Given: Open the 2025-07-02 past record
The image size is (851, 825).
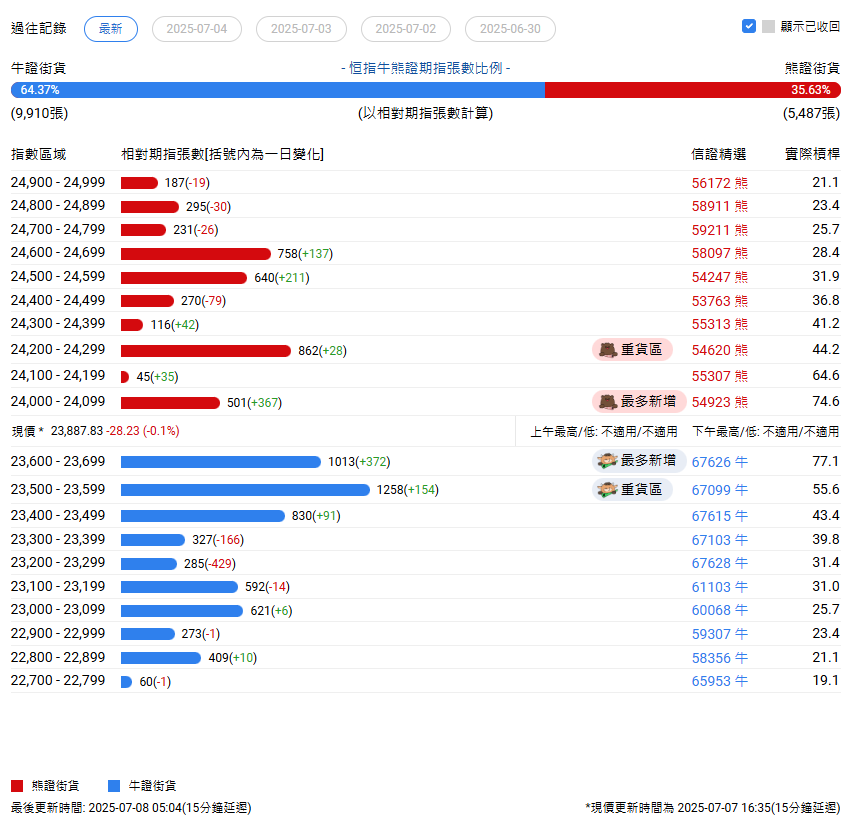Looking at the screenshot, I should coord(406,29).
